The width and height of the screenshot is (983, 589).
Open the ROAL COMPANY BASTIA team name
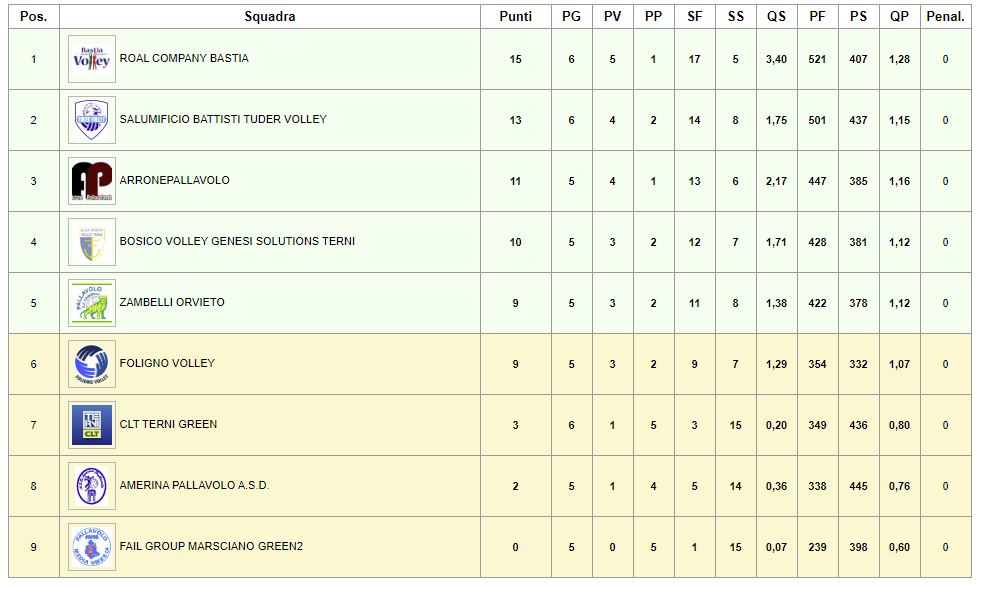tap(184, 58)
